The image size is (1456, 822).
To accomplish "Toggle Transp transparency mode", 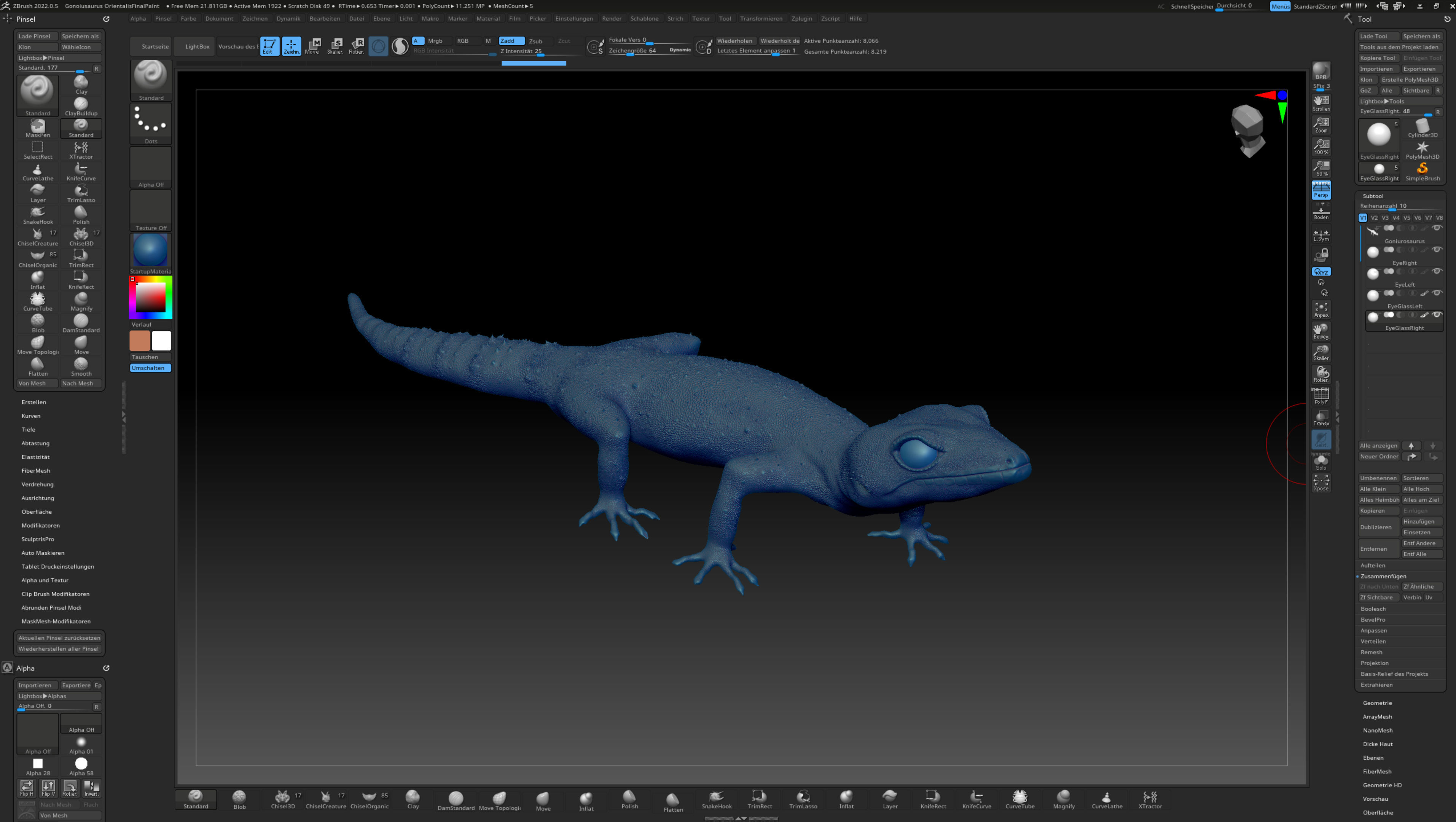I will 1321,418.
